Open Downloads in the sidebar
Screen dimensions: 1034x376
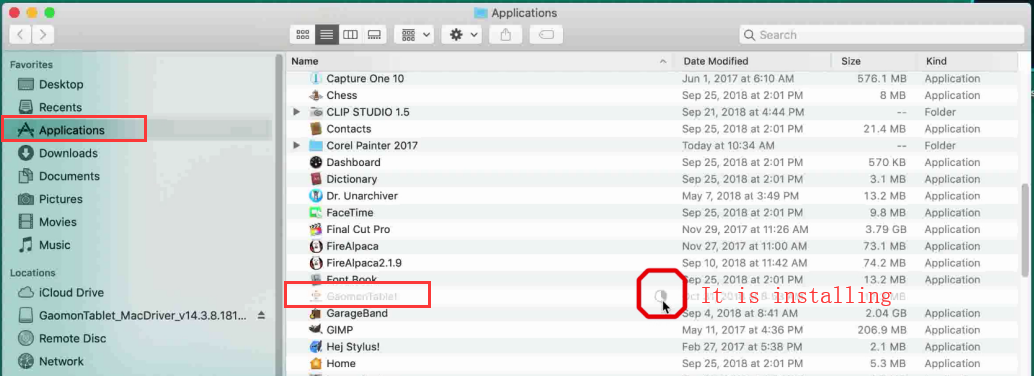(x=68, y=153)
